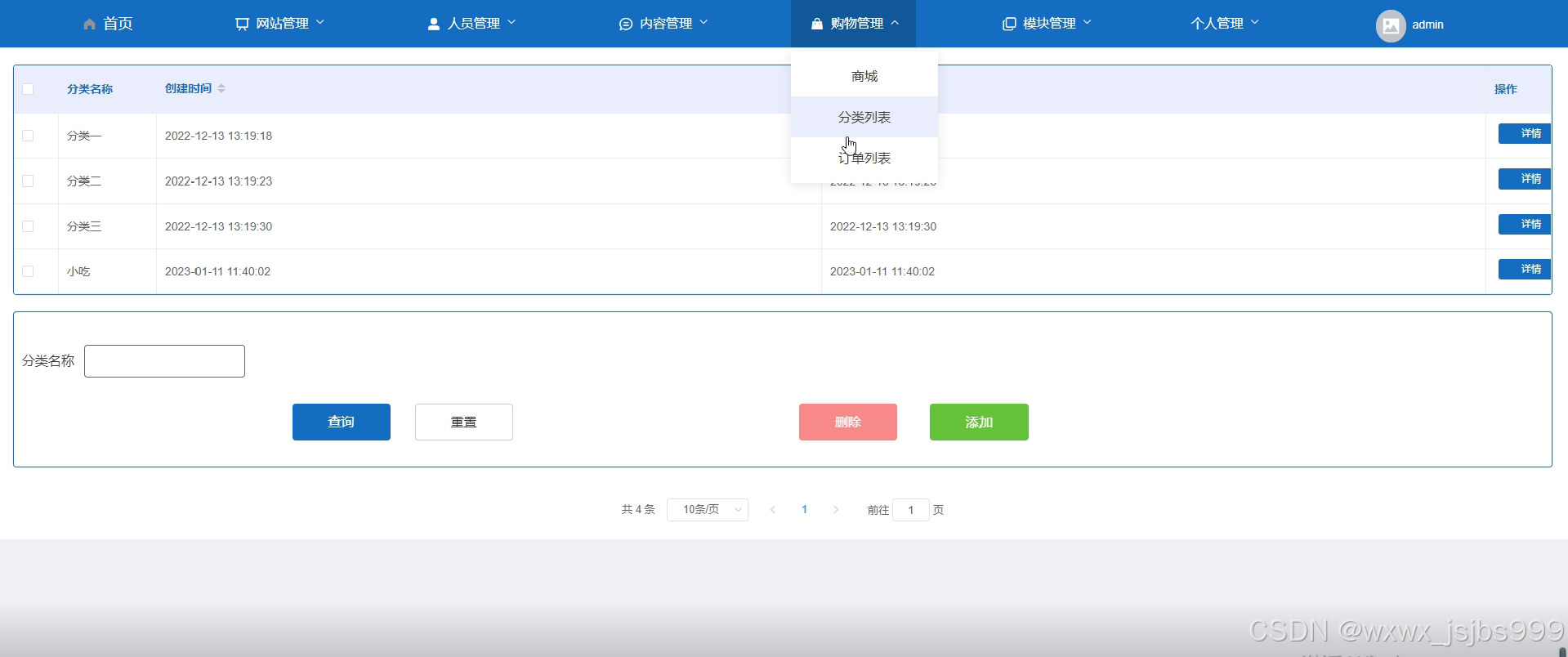The width and height of the screenshot is (1568, 657).
Task: Click the monitor icon for 网站管理
Action: point(242,25)
